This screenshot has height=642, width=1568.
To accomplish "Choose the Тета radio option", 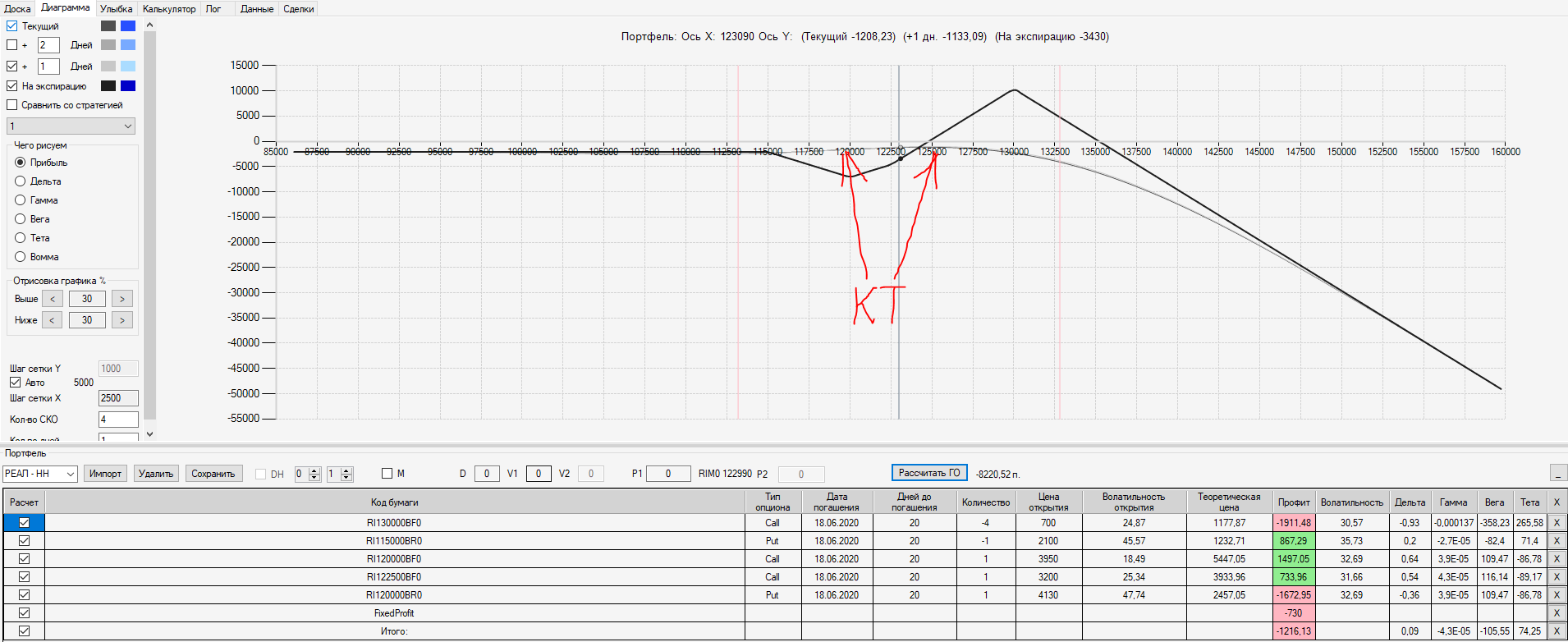I will point(21,238).
